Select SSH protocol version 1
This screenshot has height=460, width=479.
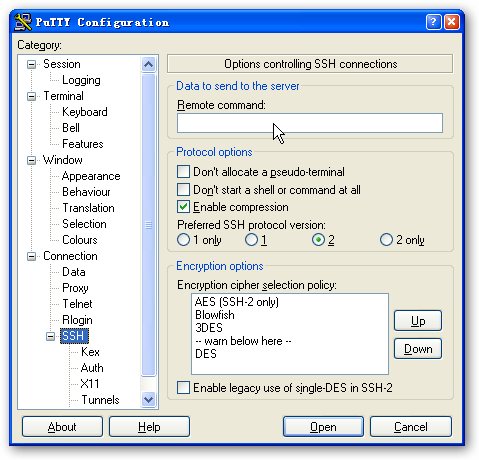pyautogui.click(x=251, y=240)
